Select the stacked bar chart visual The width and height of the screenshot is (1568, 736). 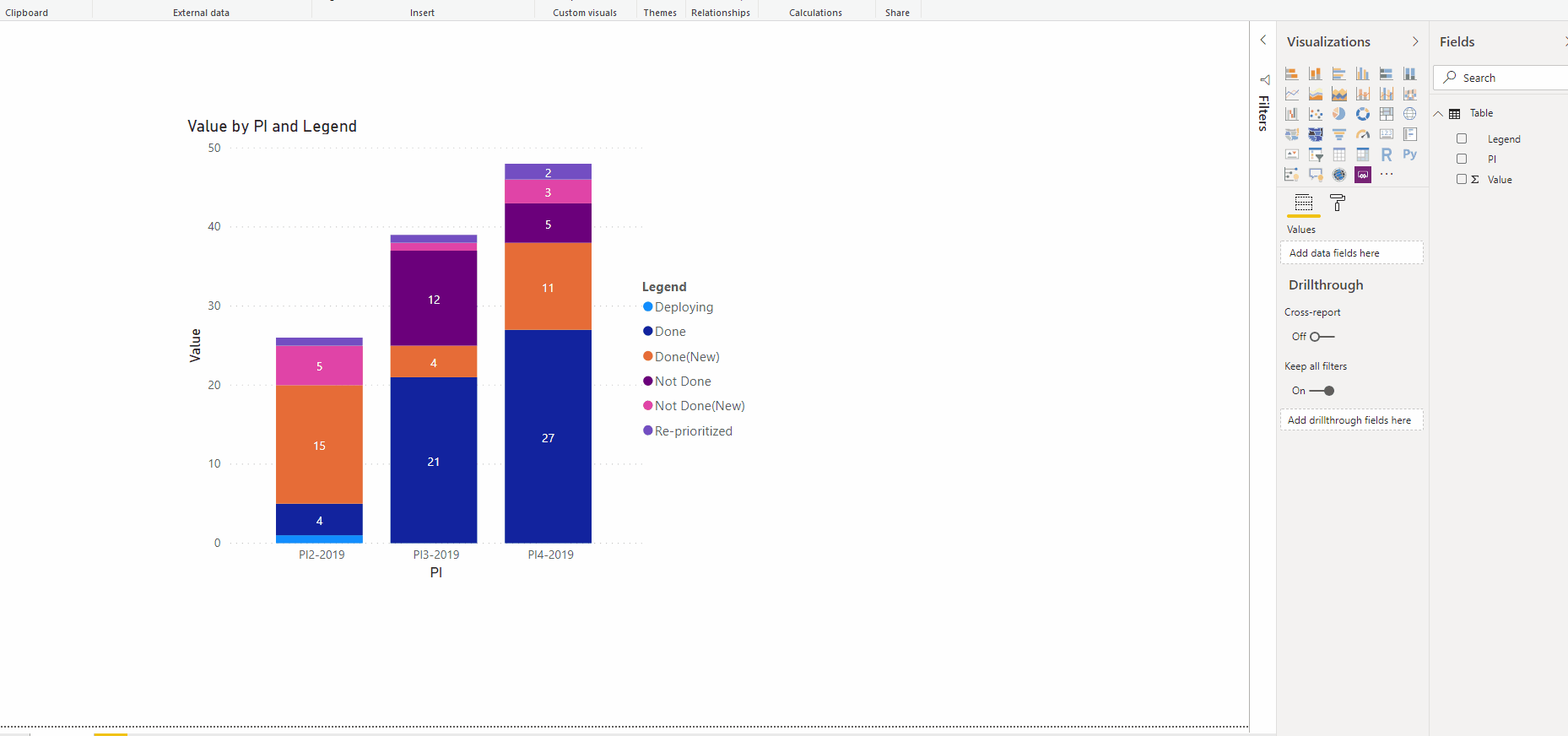coord(1291,73)
